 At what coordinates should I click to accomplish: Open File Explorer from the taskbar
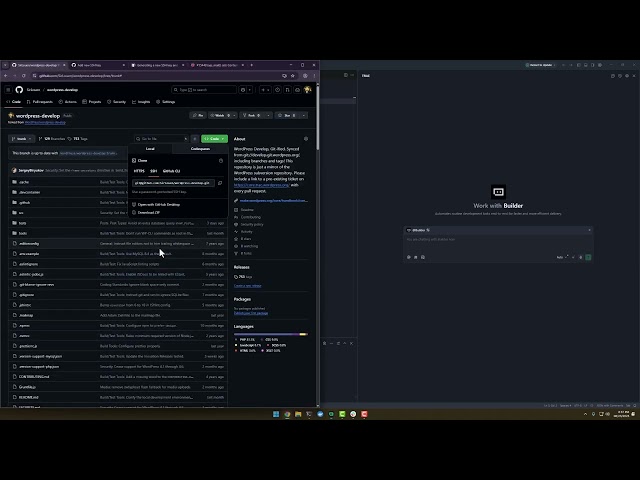[298, 414]
